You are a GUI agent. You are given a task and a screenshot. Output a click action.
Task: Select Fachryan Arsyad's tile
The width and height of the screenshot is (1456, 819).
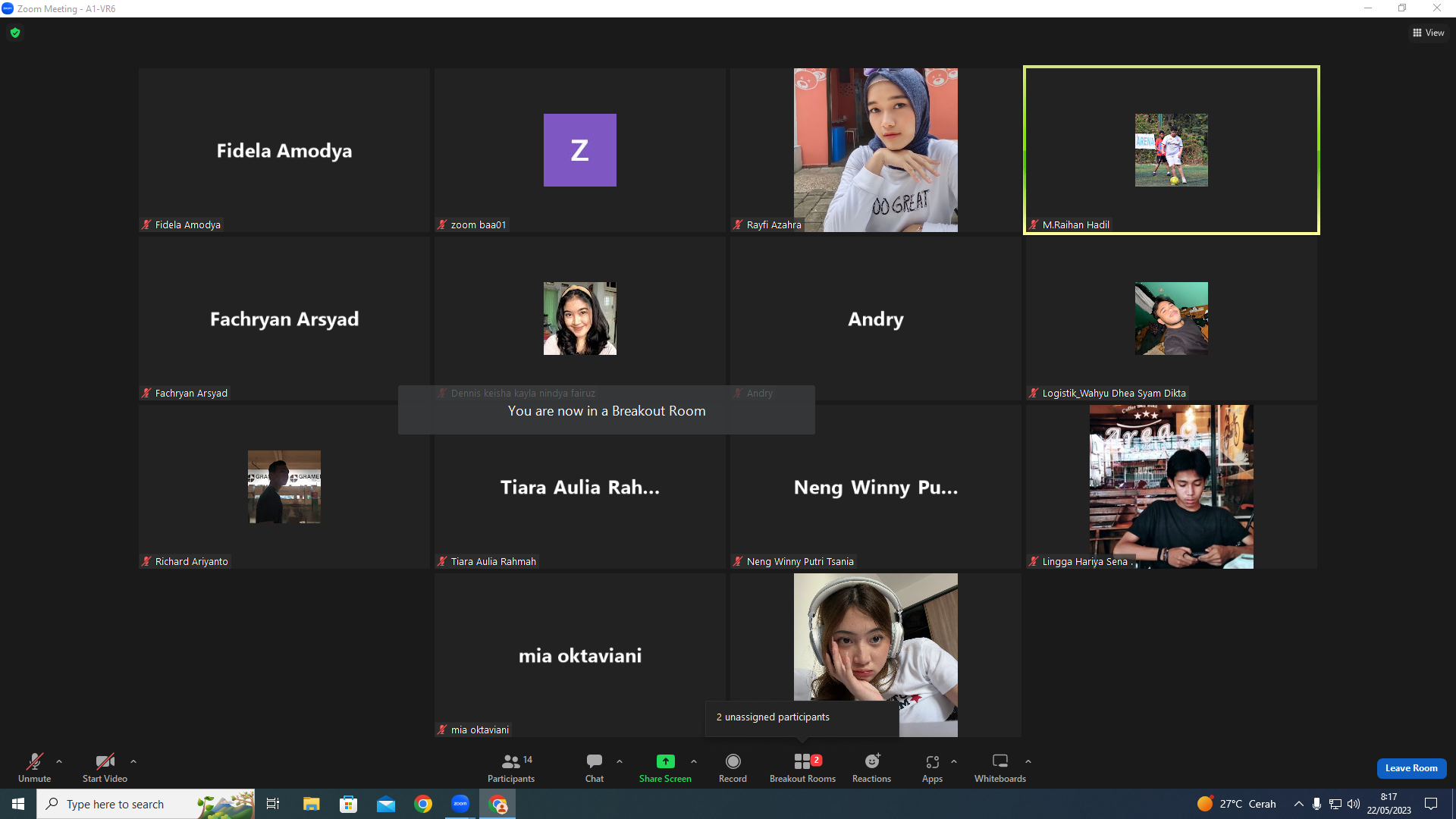[284, 318]
